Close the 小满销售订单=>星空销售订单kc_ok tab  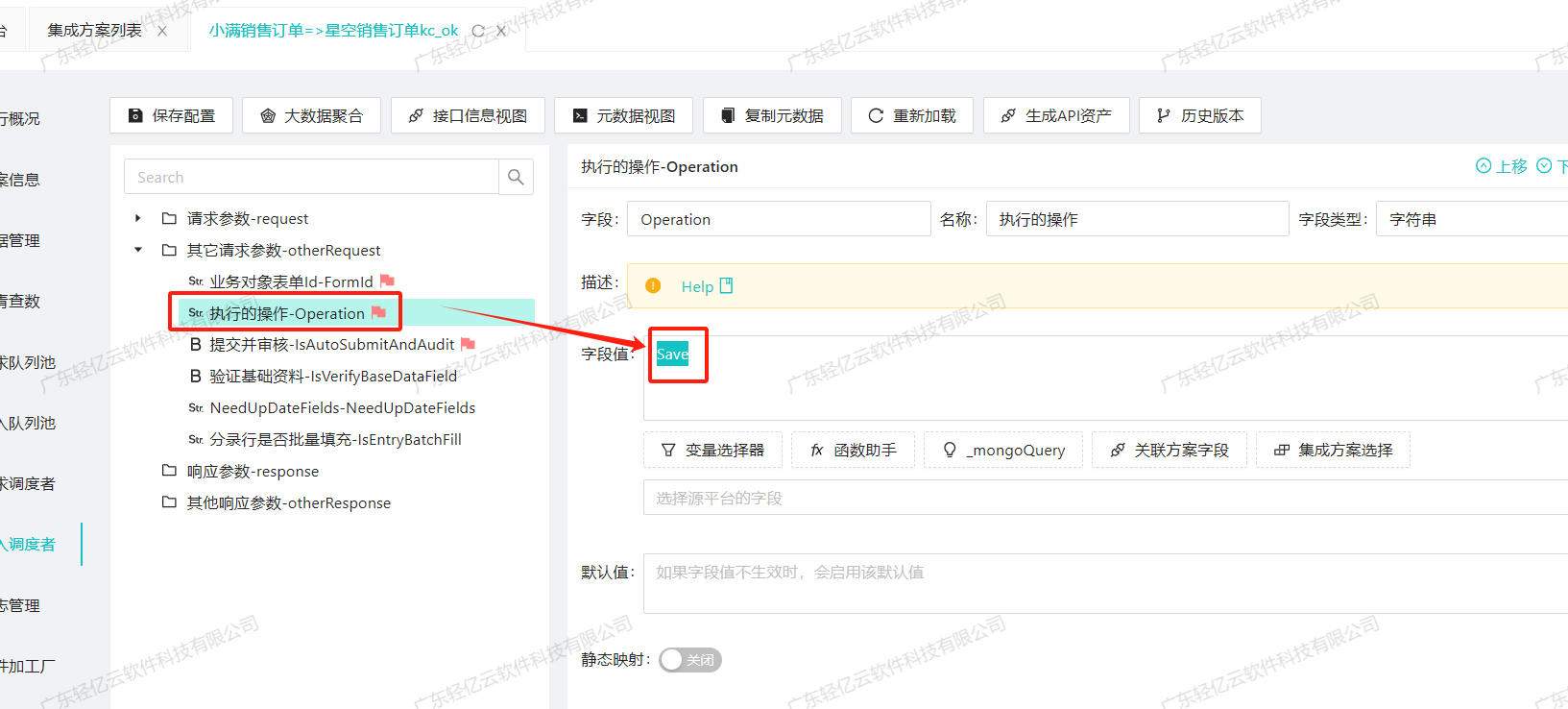tap(500, 31)
